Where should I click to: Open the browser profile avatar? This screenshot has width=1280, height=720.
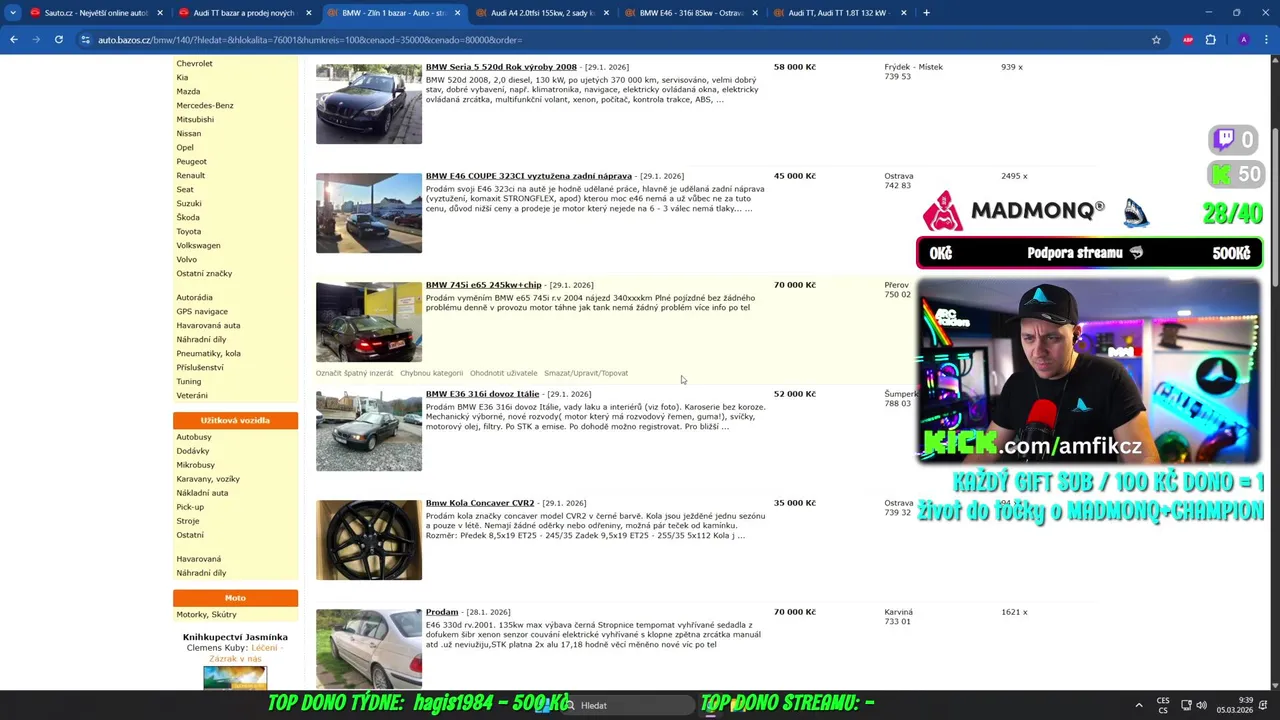[x=1243, y=40]
